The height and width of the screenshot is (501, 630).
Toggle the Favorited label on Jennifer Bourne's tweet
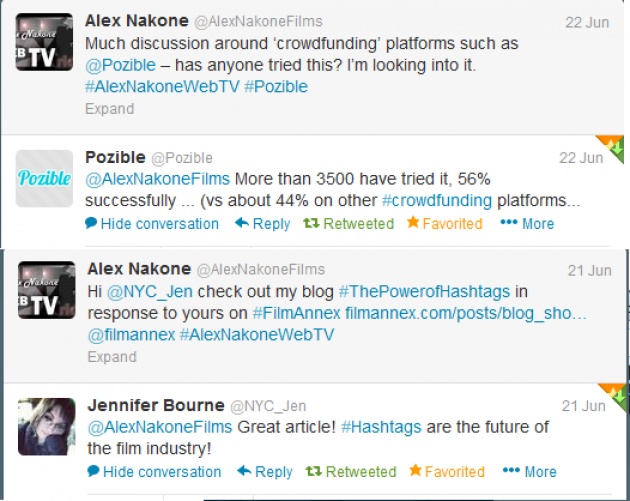pos(454,472)
